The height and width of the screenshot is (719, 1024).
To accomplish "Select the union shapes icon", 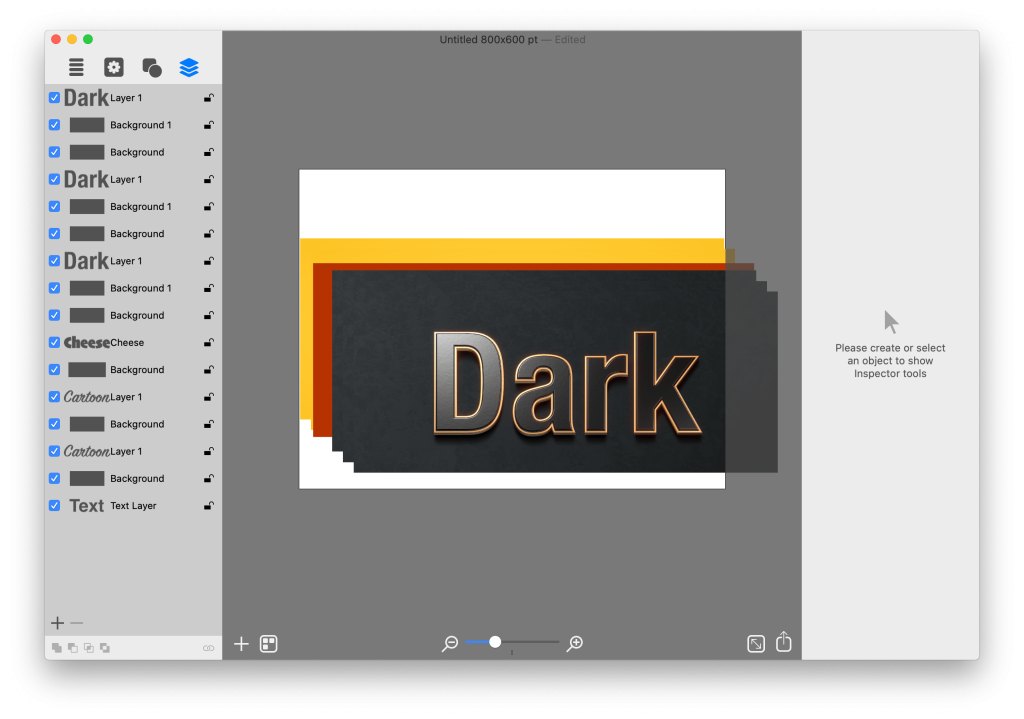I will coord(56,647).
